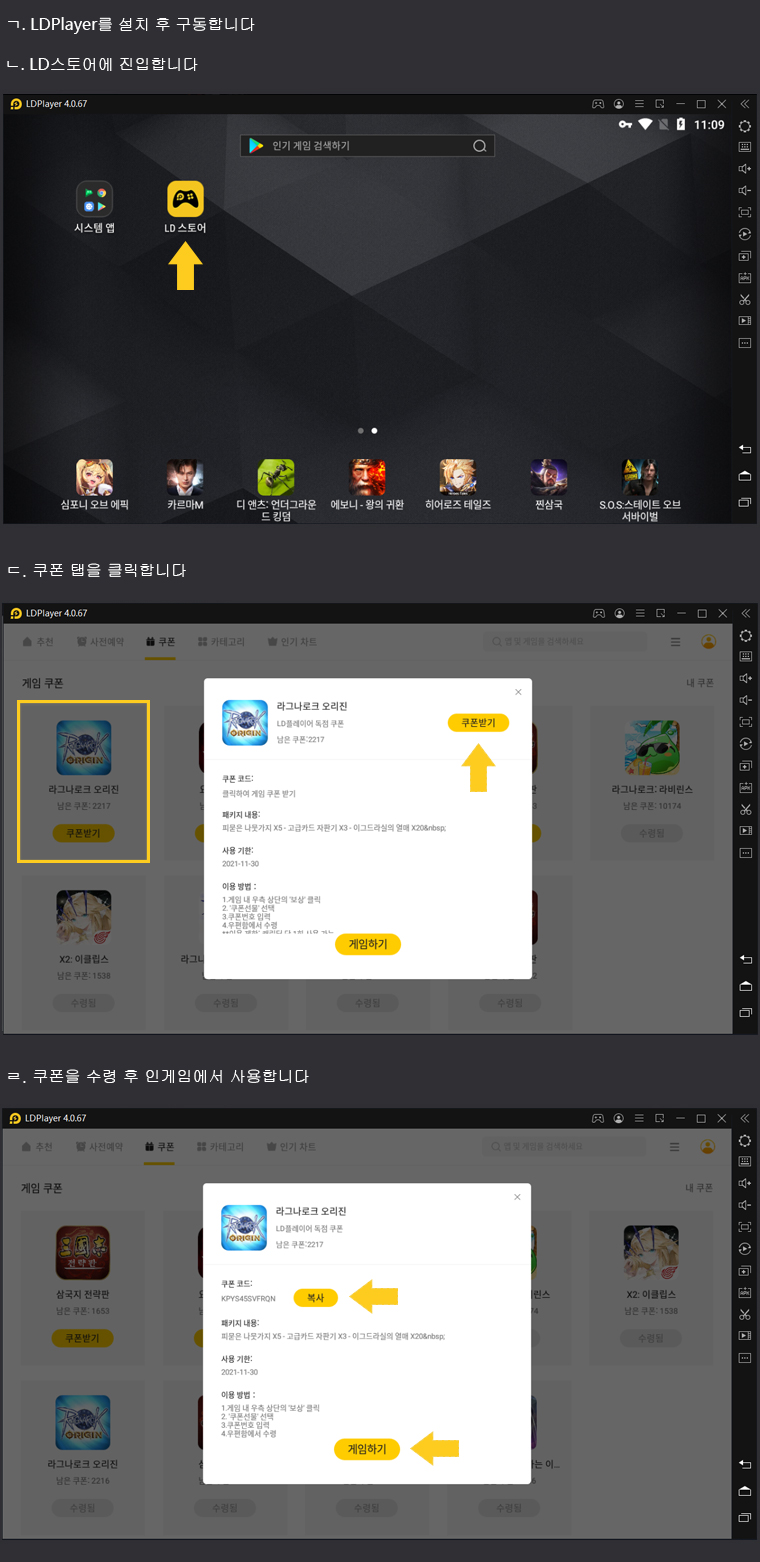Click Android back arrow in step ㄹ window sidebar

pos(745,1464)
